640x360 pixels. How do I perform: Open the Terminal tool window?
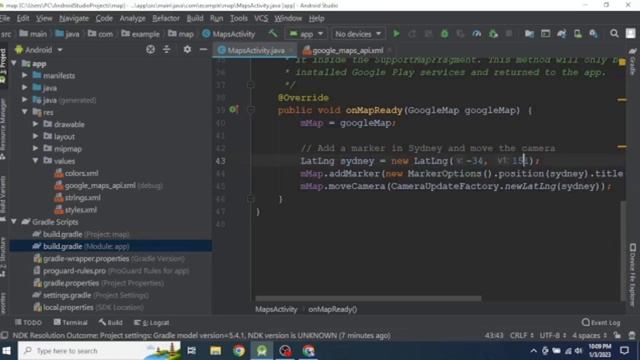pyautogui.click(x=70, y=322)
